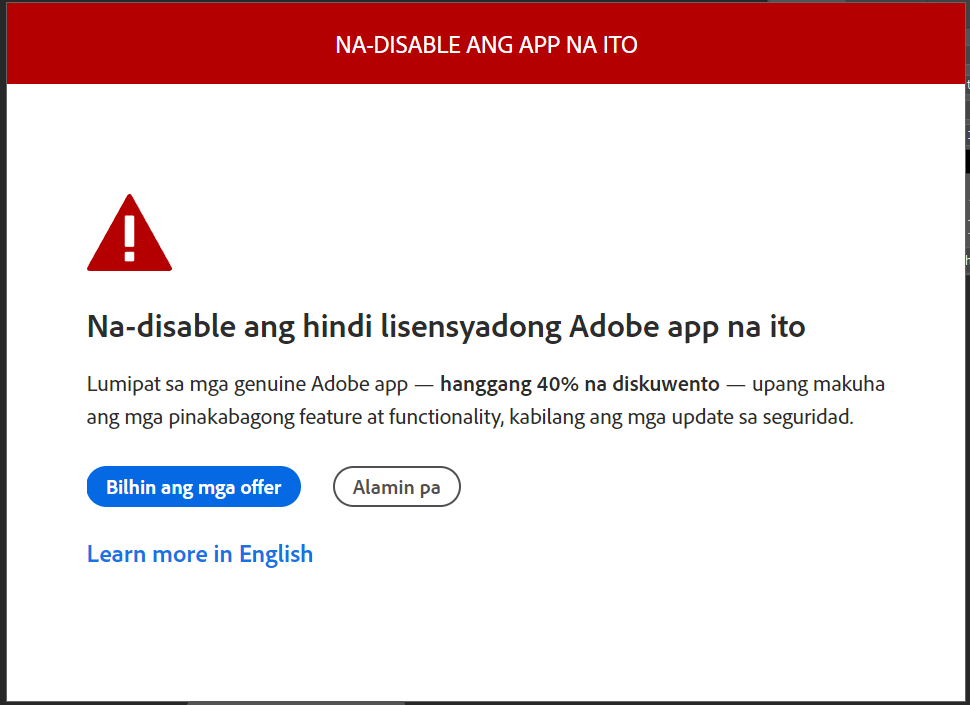Viewport: 970px width, 705px height.
Task: Click the sentence starting "Lumipat sa mga genuine Adobe app"
Action: tap(486, 400)
